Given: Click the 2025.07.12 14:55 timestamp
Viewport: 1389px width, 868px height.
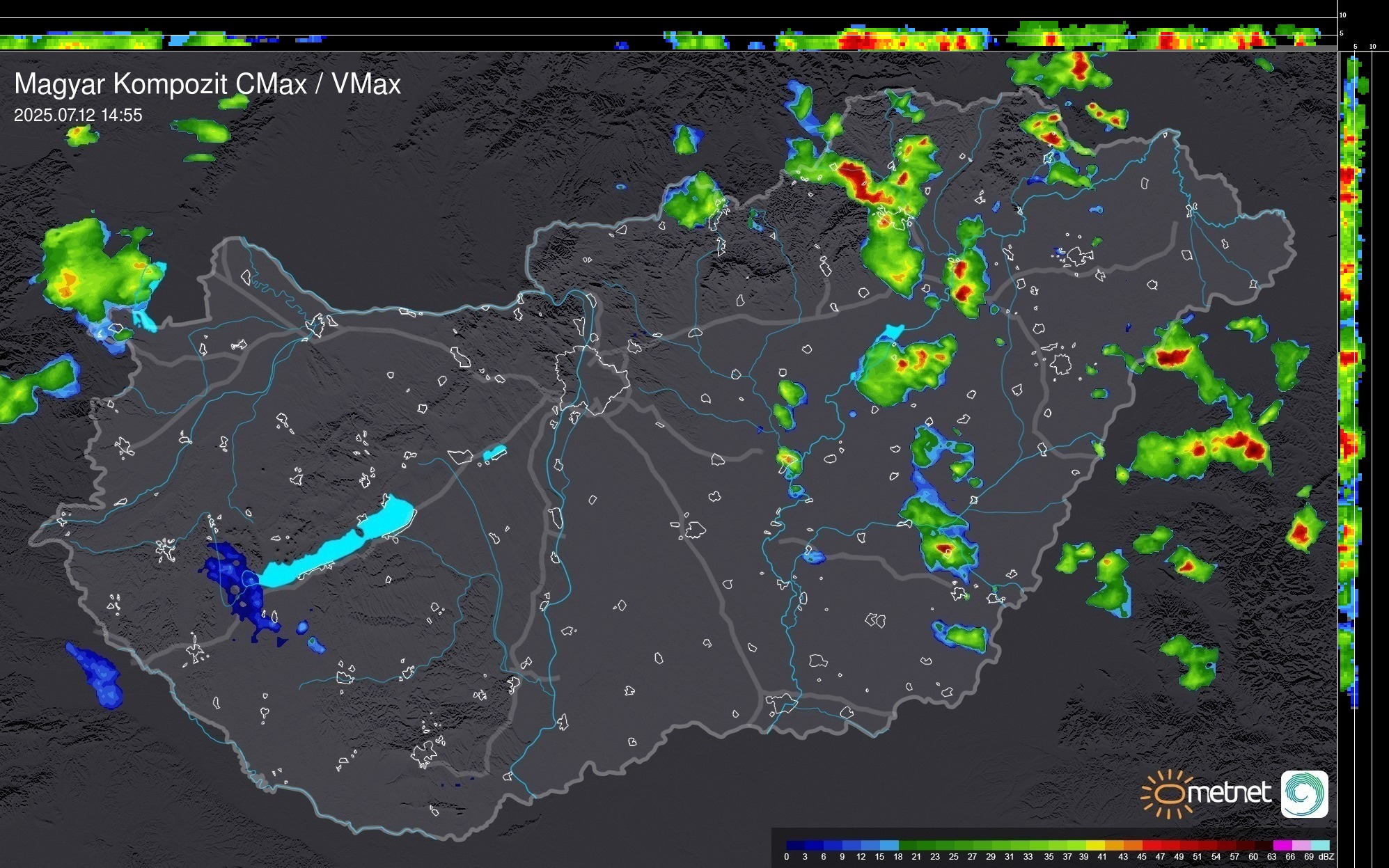Looking at the screenshot, I should tap(78, 116).
